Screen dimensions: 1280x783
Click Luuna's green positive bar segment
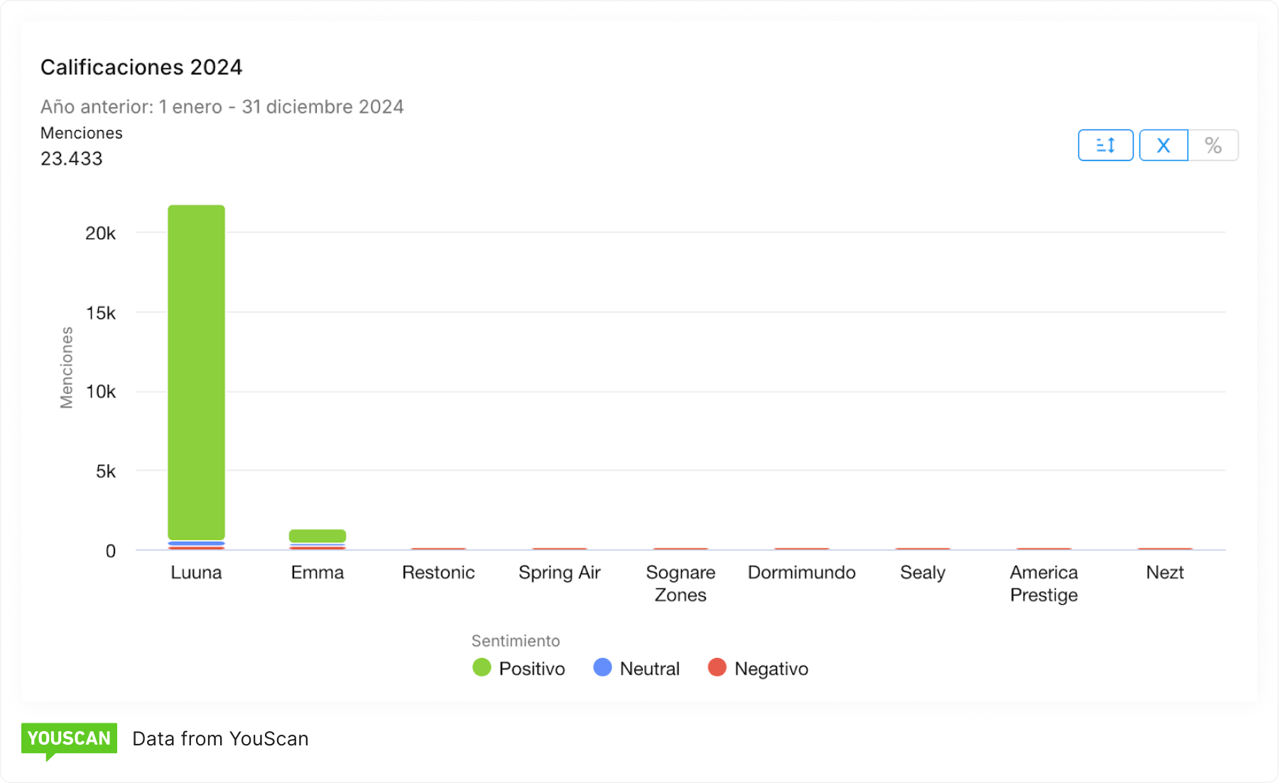point(196,370)
